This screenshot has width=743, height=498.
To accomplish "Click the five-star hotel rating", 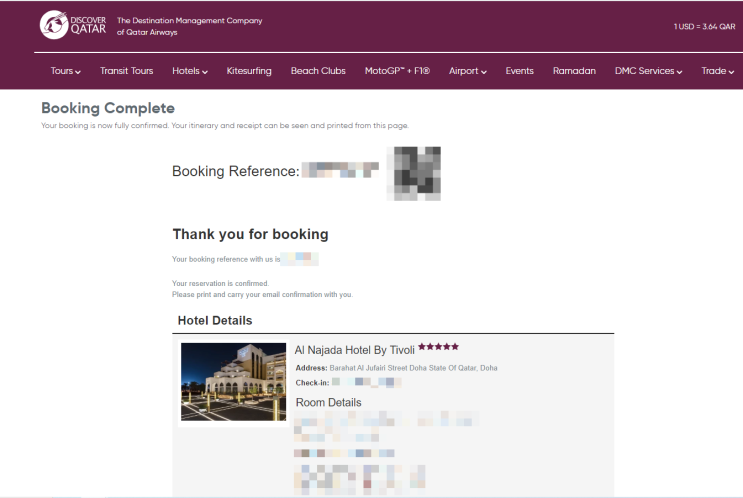I will (439, 347).
